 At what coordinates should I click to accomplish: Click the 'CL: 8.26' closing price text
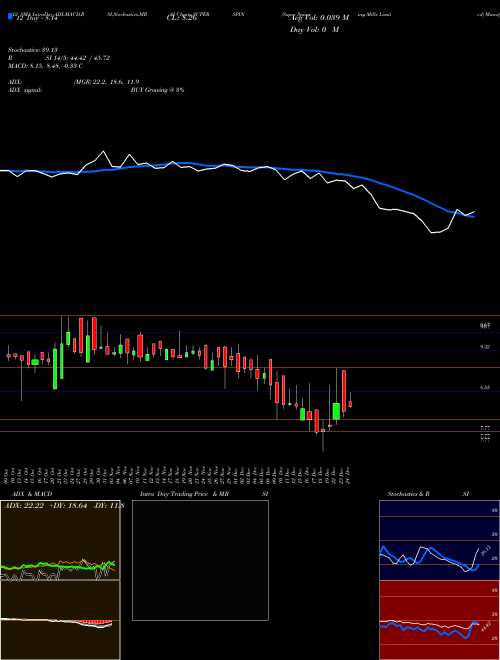pyautogui.click(x=182, y=18)
